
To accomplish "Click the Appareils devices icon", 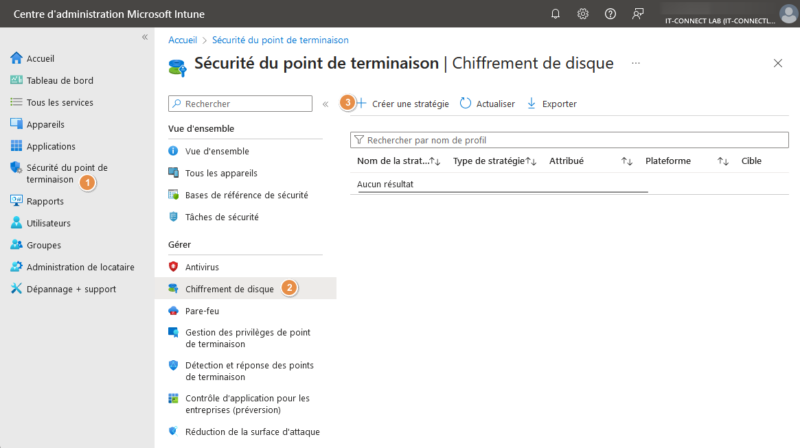I will point(16,124).
